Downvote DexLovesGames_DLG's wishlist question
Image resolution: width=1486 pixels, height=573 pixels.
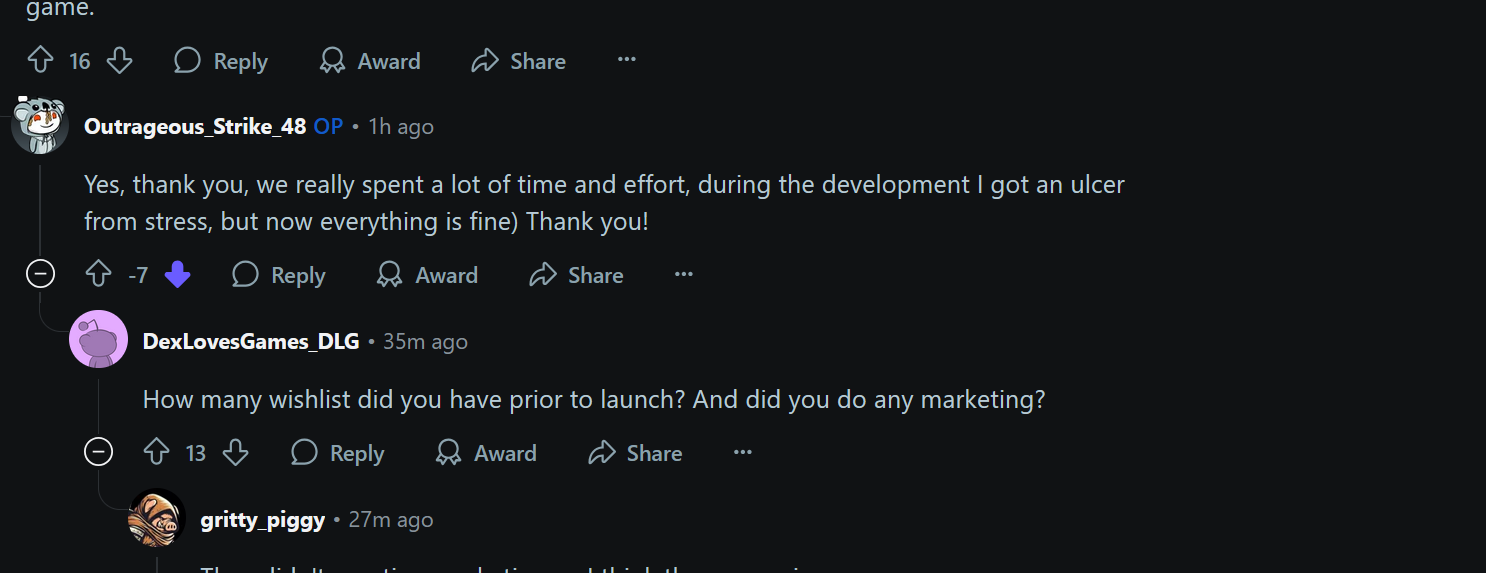point(235,453)
